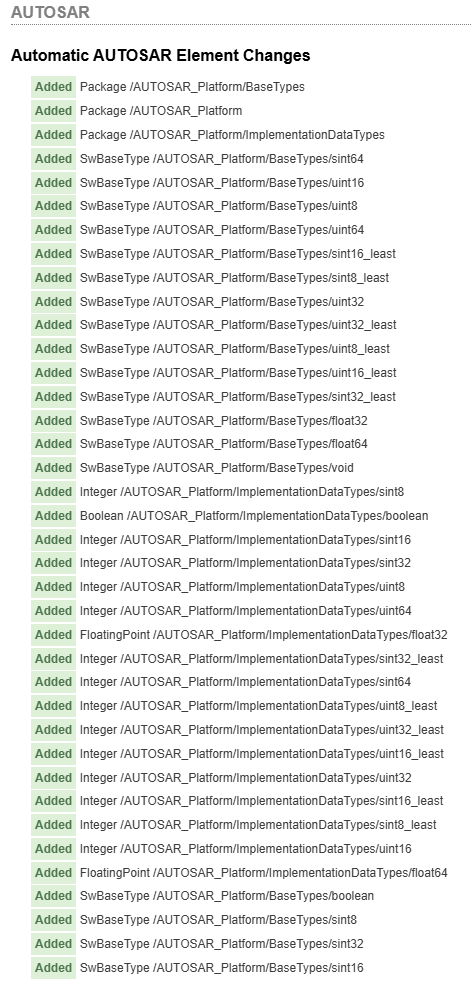Click the Added badge beside FloatingPoint float64
Image resolution: width=471 pixels, height=987 pixels.
tap(54, 872)
